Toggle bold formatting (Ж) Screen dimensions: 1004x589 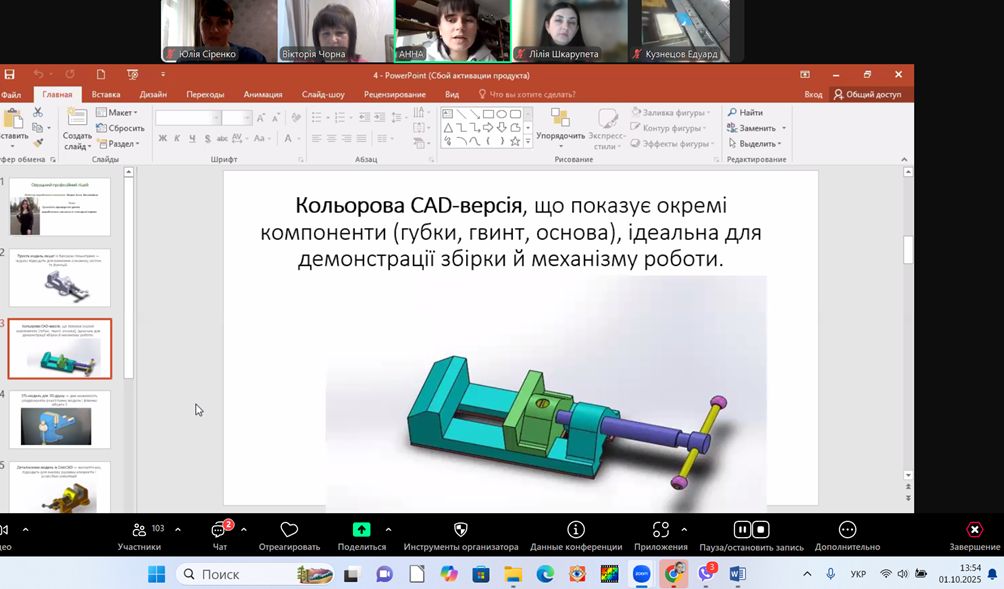[164, 138]
